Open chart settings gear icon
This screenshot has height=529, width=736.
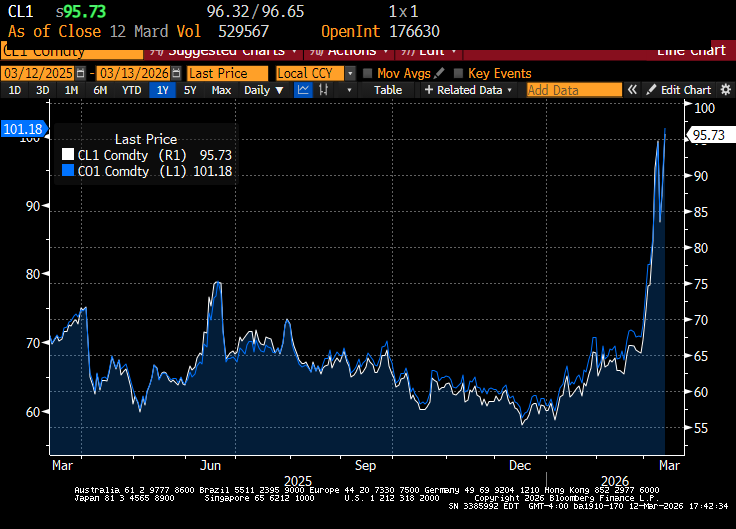726,90
